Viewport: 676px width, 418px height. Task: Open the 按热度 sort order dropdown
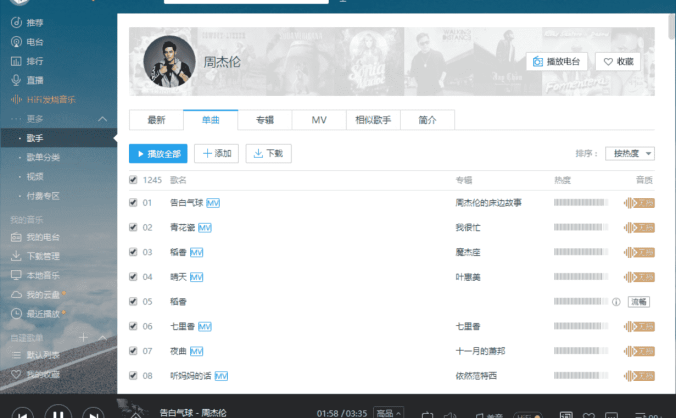tap(630, 153)
